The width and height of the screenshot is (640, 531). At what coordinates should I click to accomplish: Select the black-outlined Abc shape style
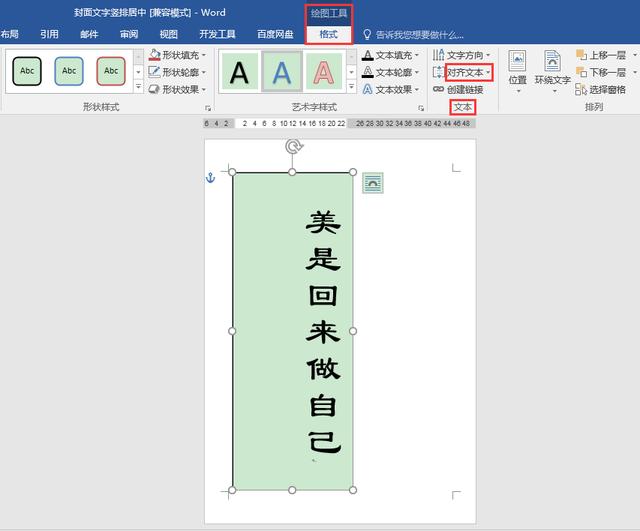pyautogui.click(x=27, y=71)
